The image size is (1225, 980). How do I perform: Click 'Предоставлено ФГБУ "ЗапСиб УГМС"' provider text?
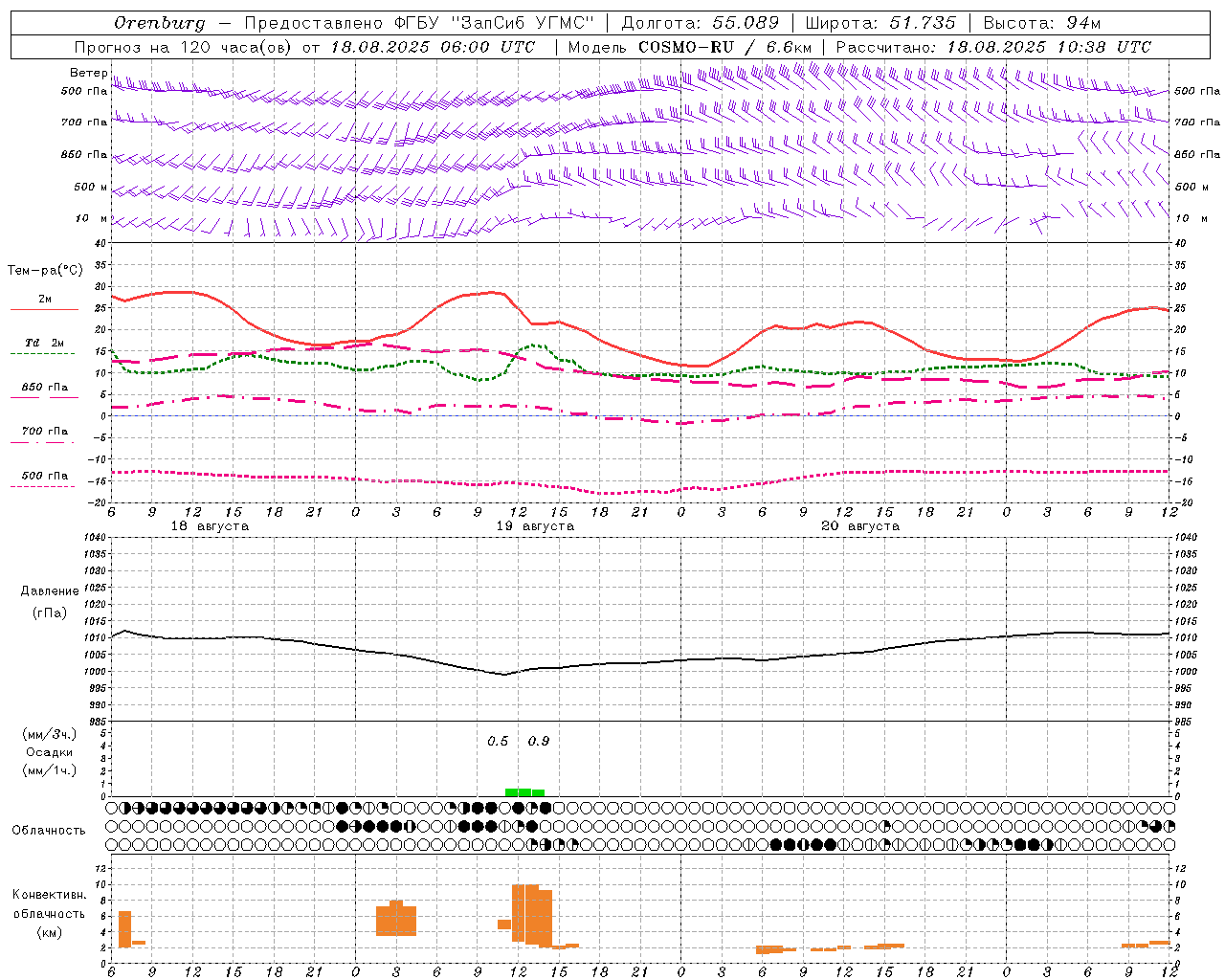[420, 23]
